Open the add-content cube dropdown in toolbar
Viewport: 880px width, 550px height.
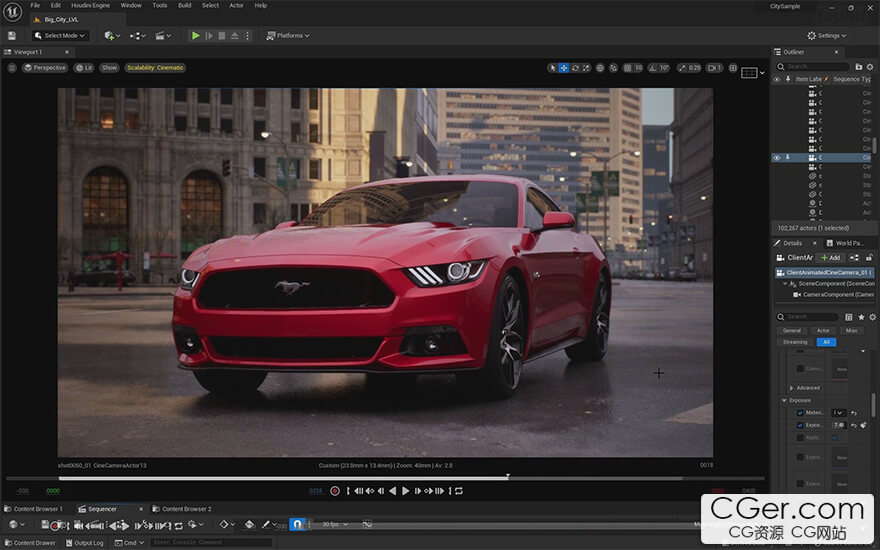click(x=112, y=35)
